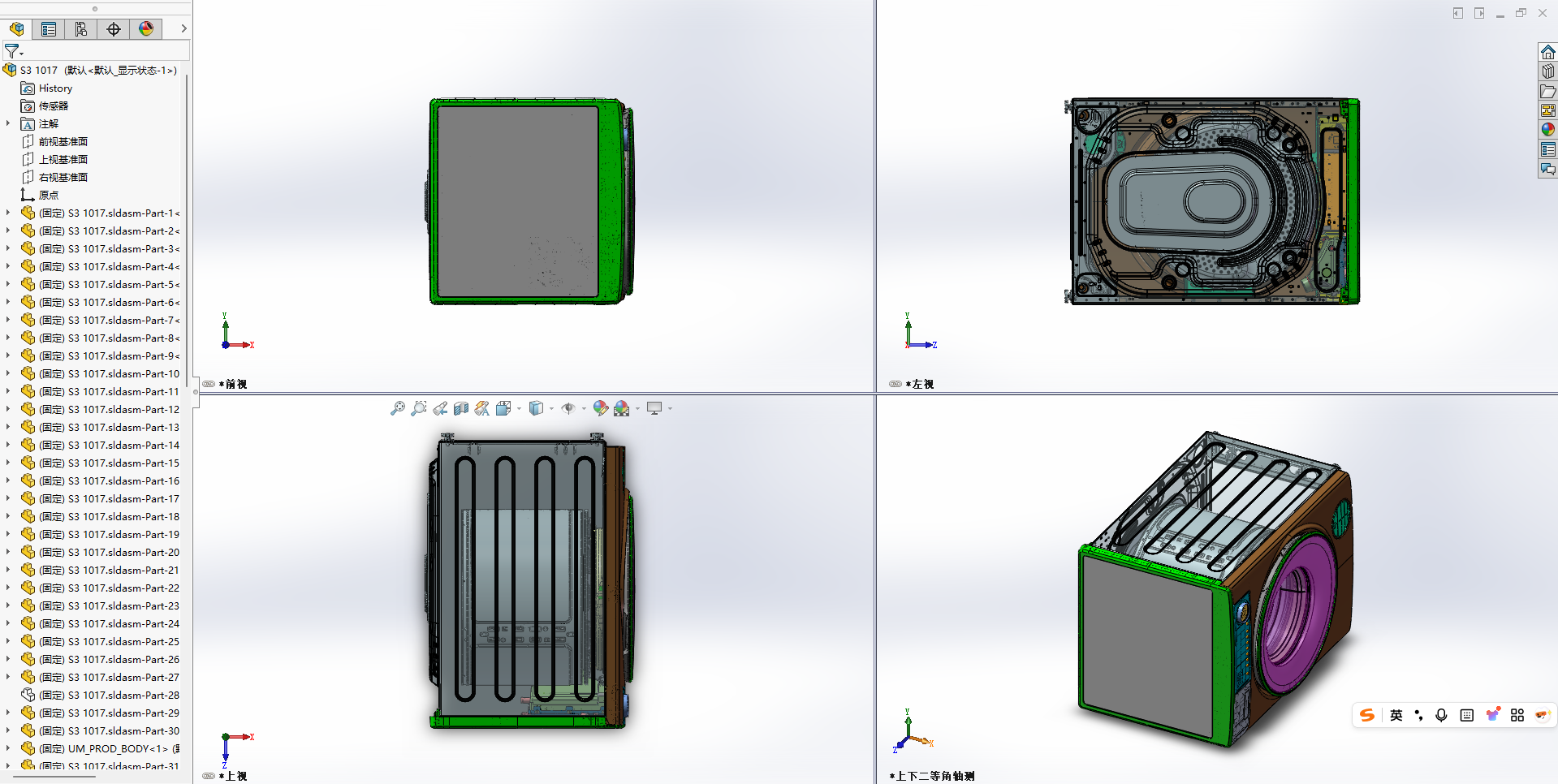Click the View Settings monitor icon
The image size is (1558, 784).
(654, 408)
